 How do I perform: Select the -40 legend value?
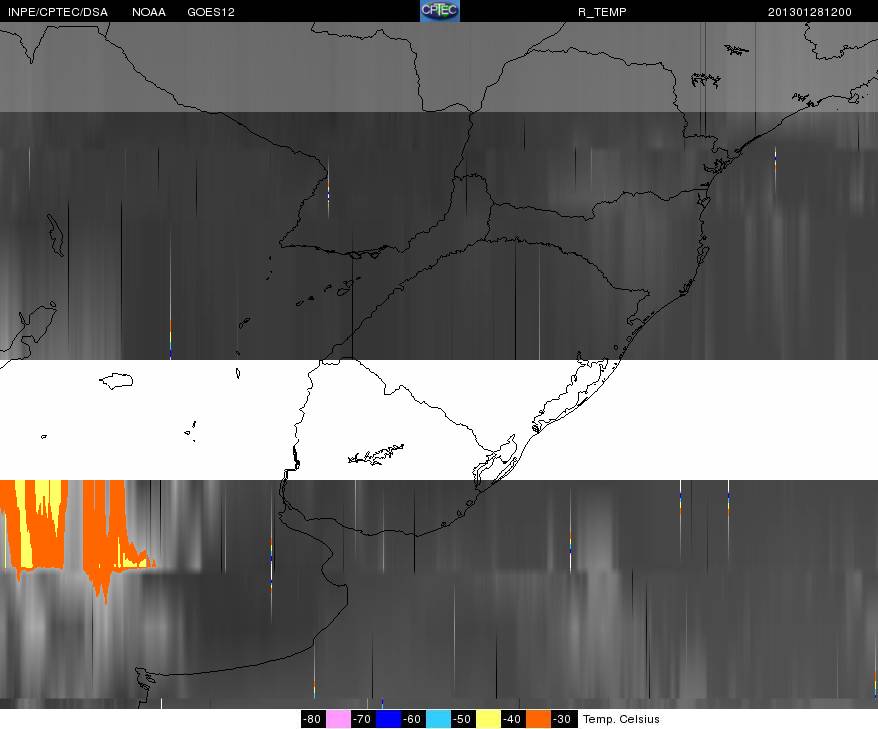pos(512,719)
